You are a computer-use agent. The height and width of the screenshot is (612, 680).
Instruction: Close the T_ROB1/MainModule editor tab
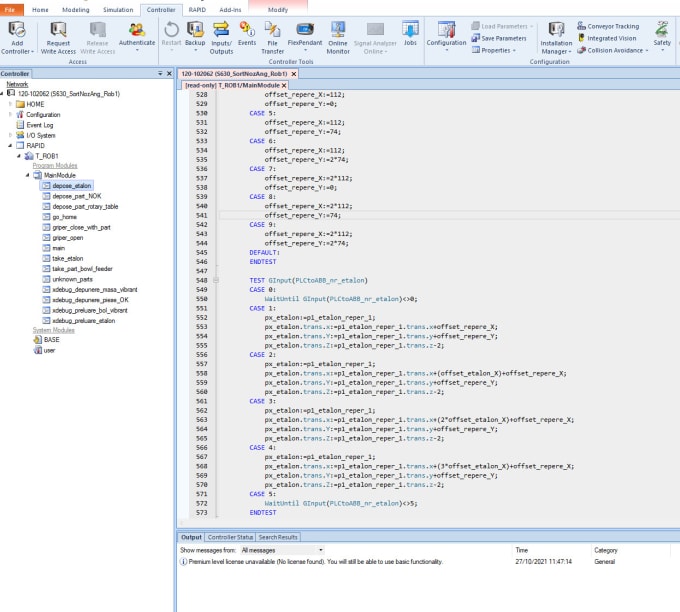pos(284,85)
